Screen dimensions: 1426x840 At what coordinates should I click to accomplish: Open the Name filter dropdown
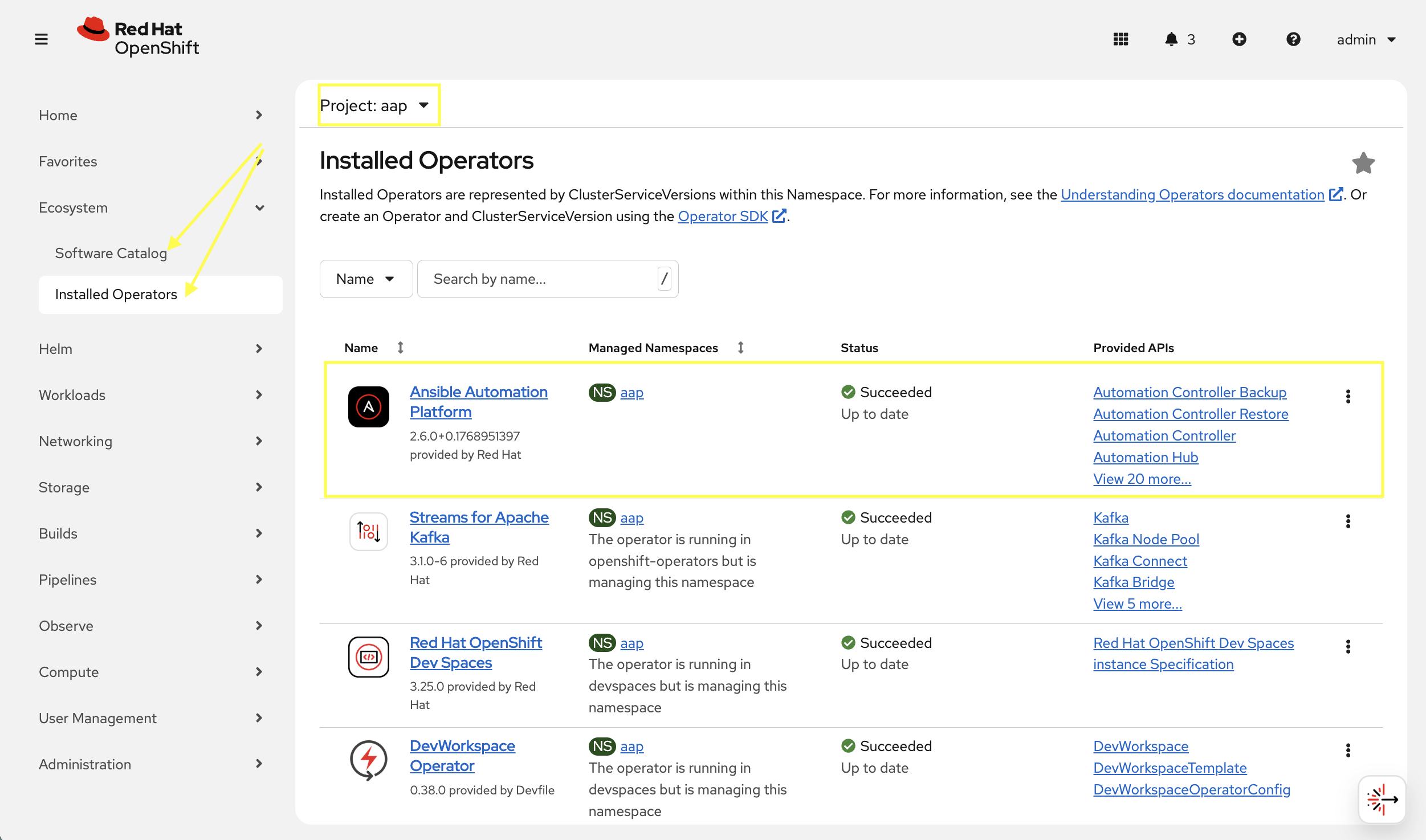366,279
